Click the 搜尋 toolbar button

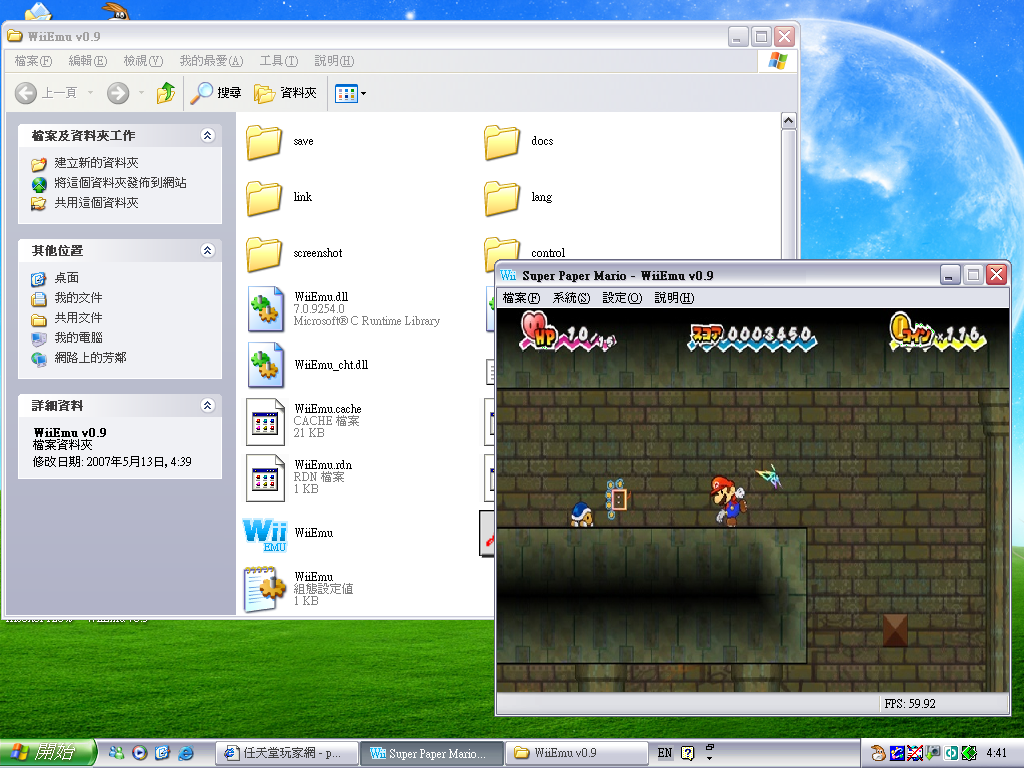tap(217, 93)
